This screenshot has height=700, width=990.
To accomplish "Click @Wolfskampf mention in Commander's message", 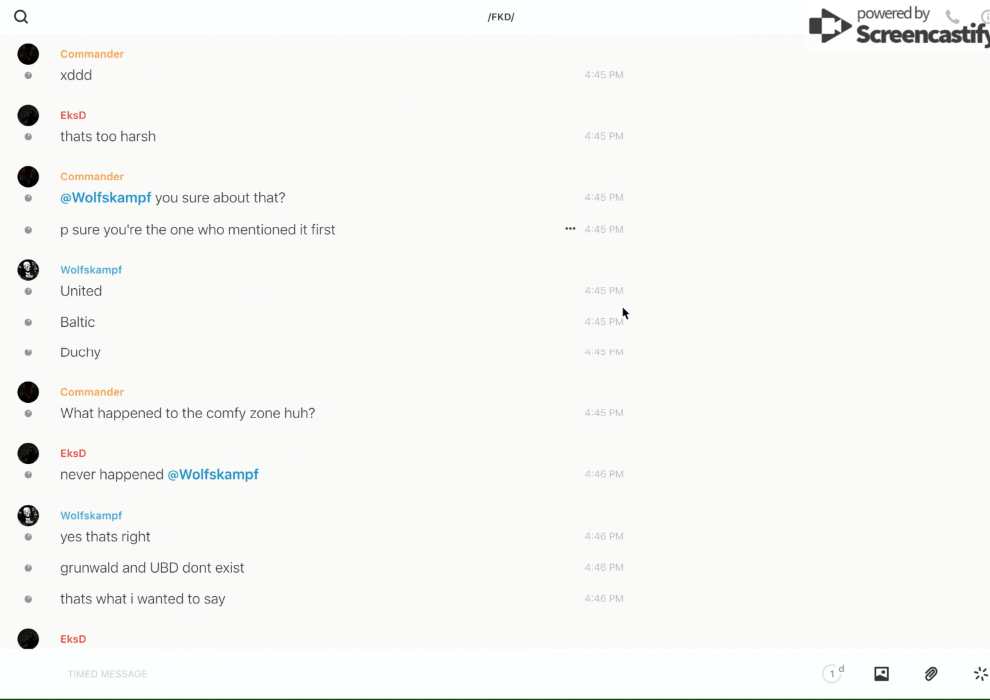I will pyautogui.click(x=105, y=198).
